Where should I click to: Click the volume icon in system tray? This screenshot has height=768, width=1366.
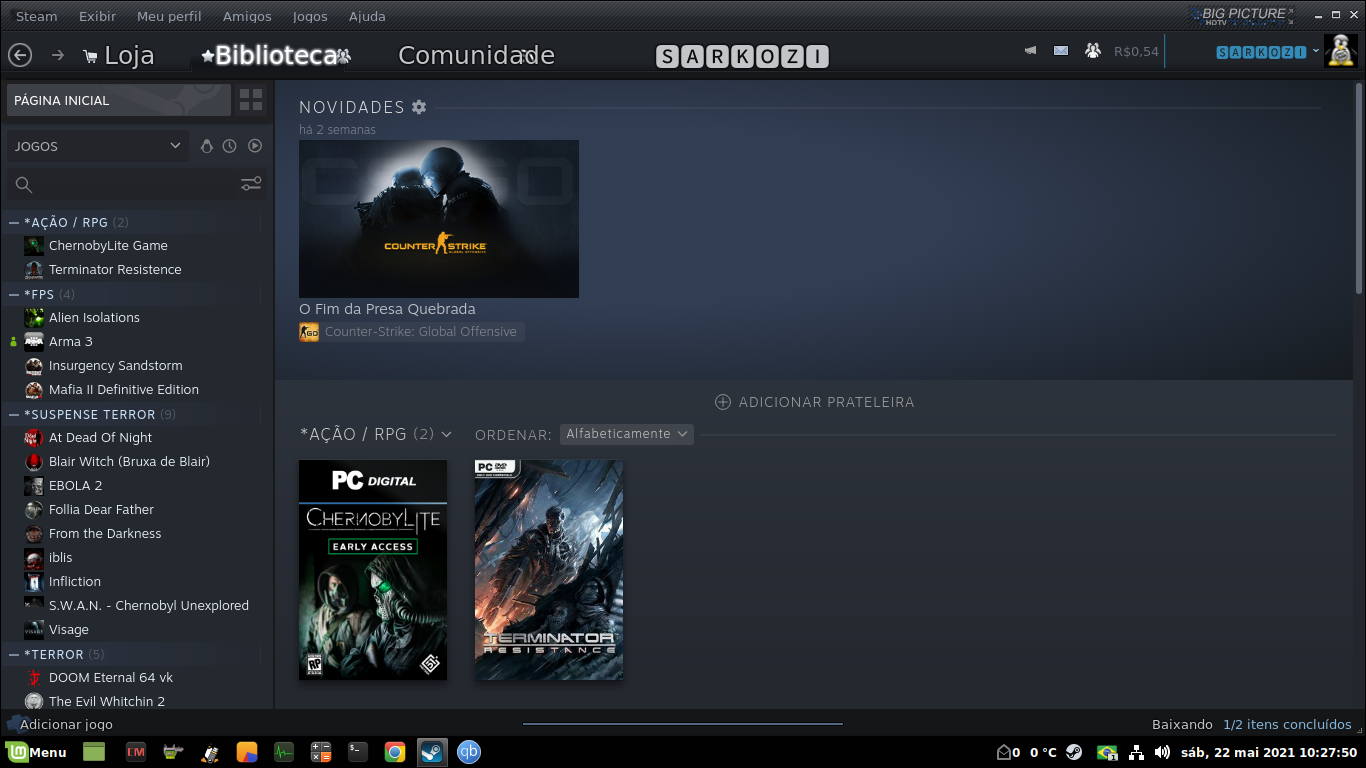click(x=1162, y=752)
